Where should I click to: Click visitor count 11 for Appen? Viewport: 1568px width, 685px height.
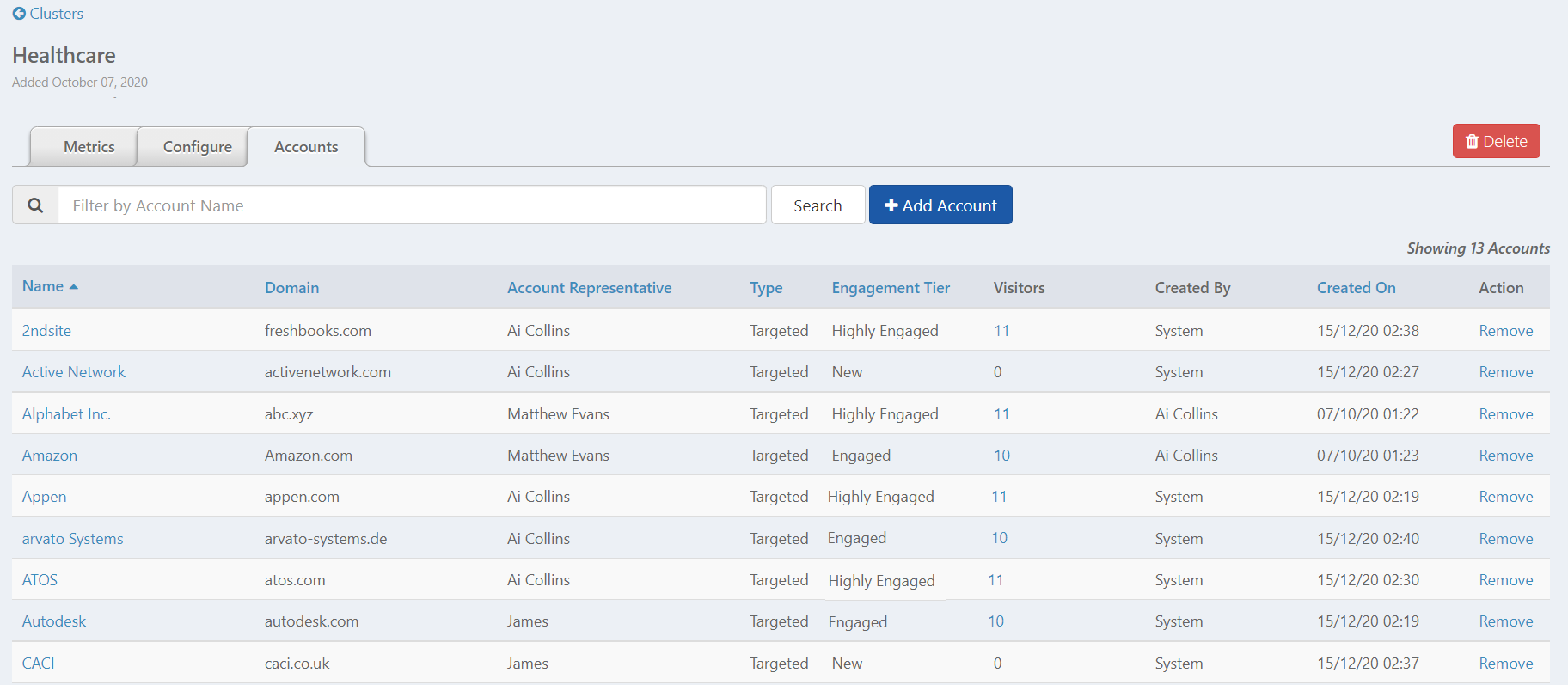[x=999, y=497]
